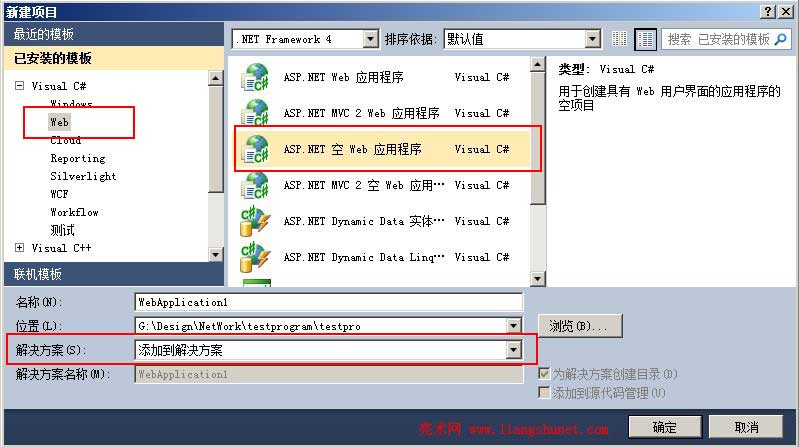The width and height of the screenshot is (799, 447).
Task: Collapse the Visual C# tree node
Action: pyautogui.click(x=19, y=86)
